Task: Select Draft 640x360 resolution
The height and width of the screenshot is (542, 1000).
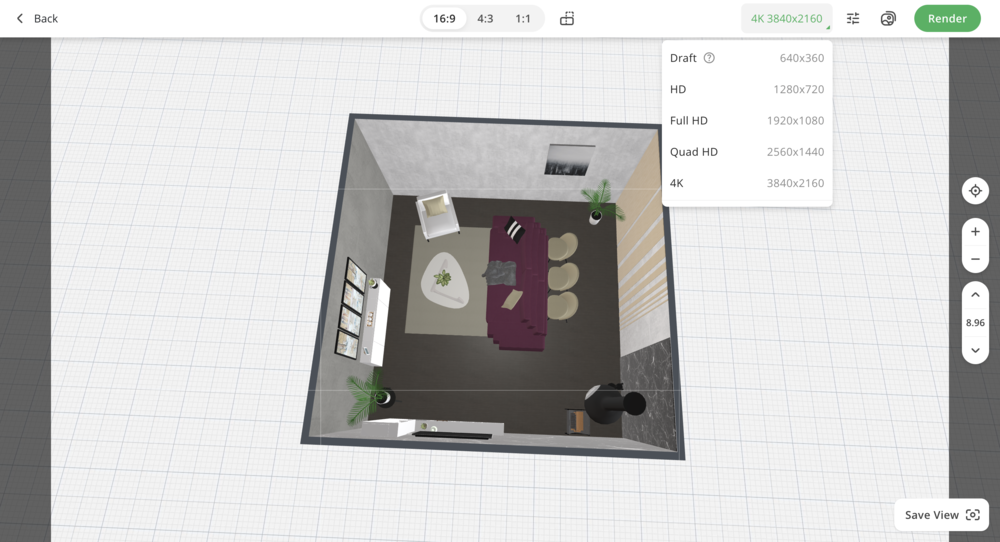Action: tap(747, 58)
